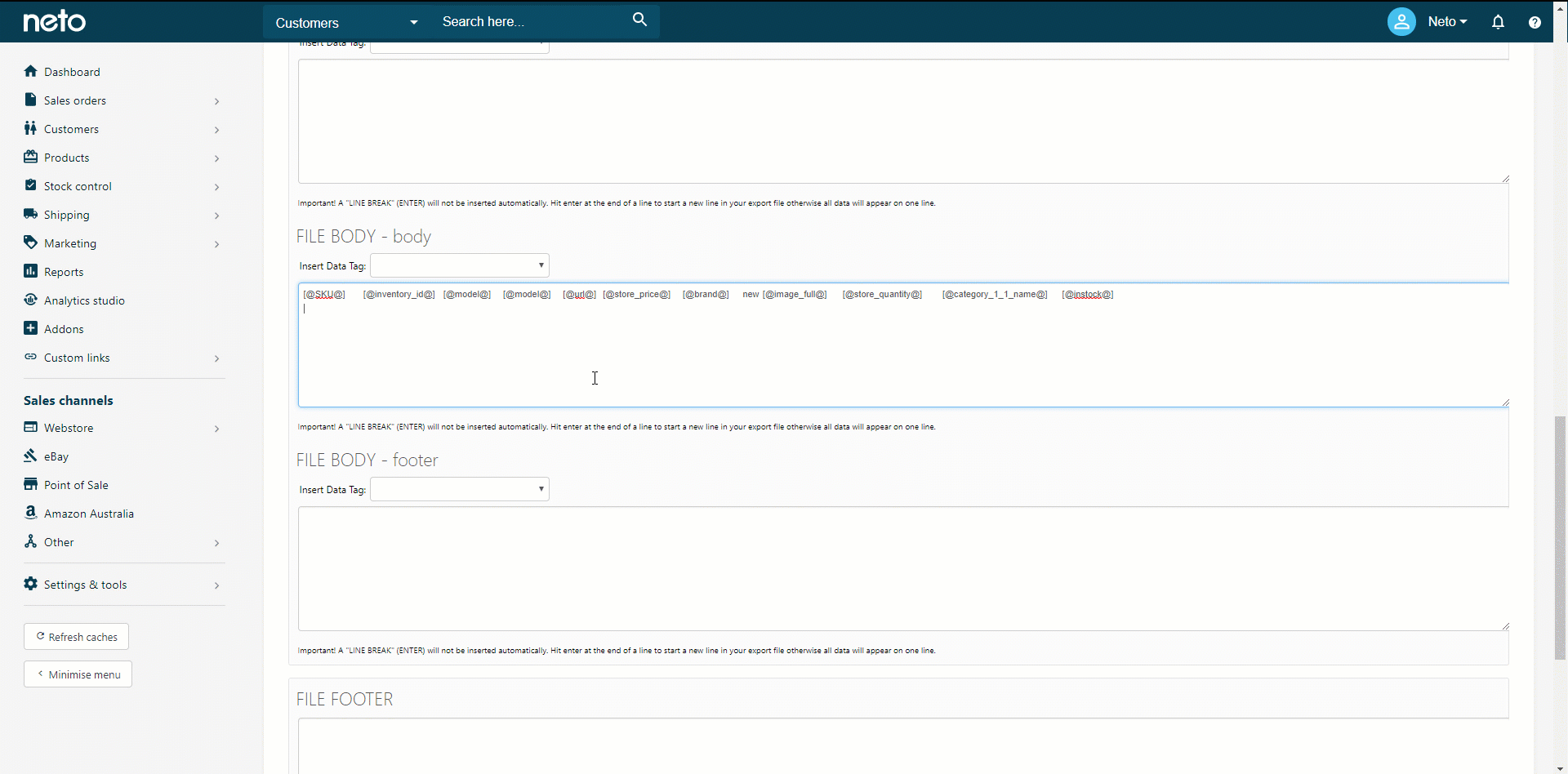Viewport: 1568px width, 774px height.
Task: Expand the Shipping submenu arrow
Action: (x=216, y=216)
